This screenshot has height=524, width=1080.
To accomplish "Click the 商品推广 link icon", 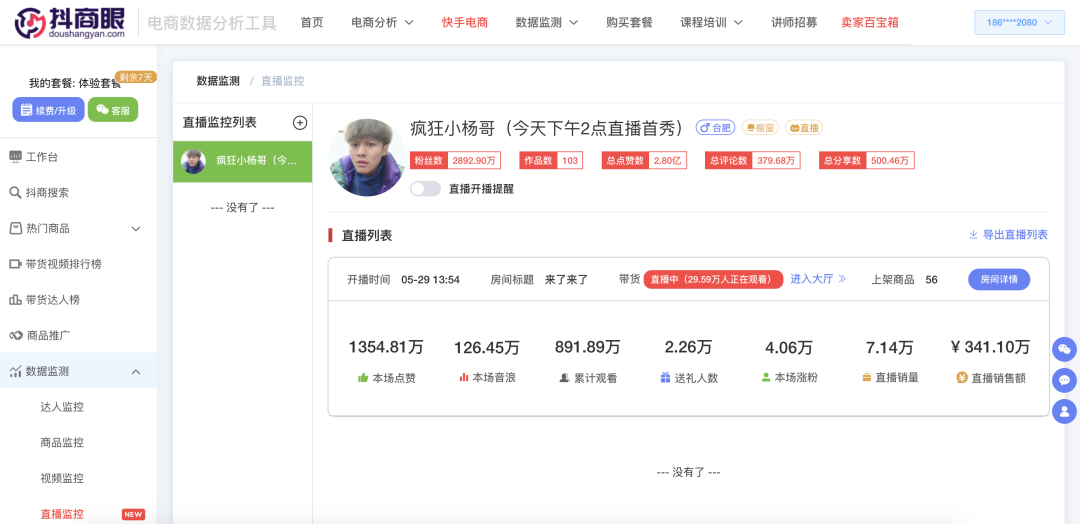I will tap(15, 336).
